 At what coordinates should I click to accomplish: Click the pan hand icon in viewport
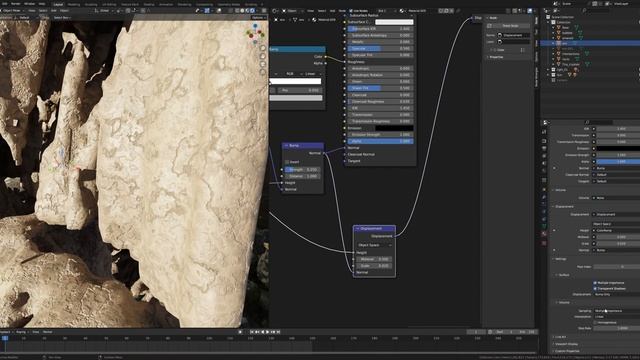[262, 56]
